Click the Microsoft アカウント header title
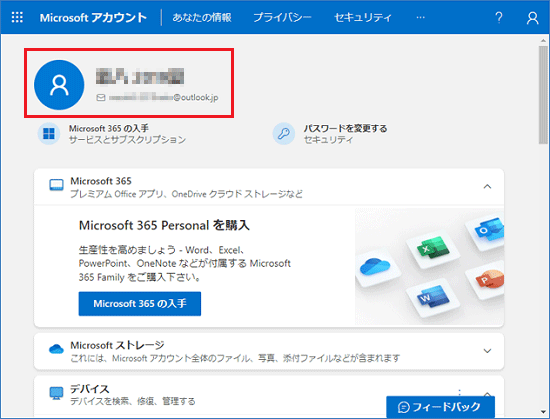Image resolution: width=550 pixels, height=419 pixels. (93, 18)
